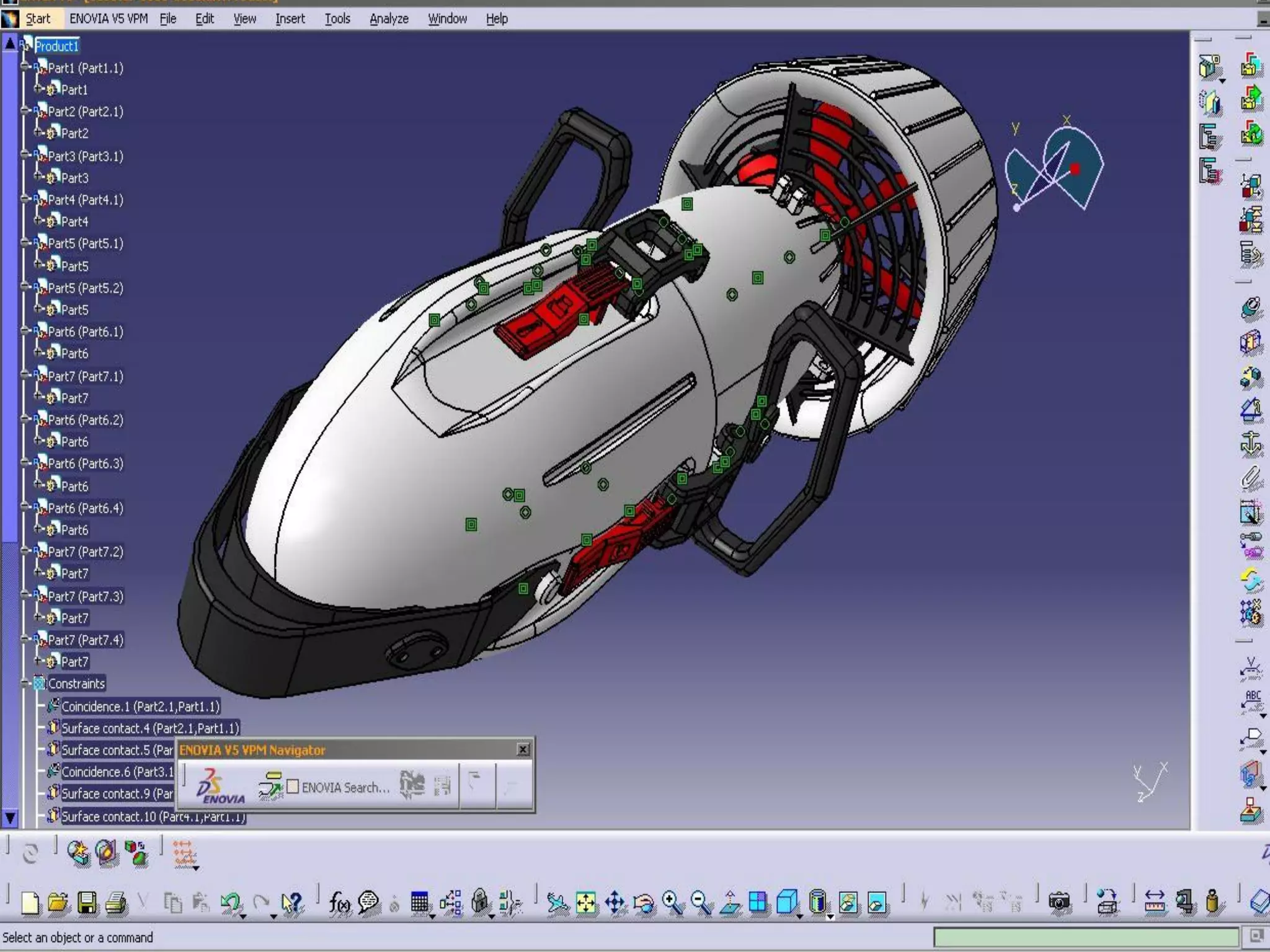
Task: Click the Save file icon
Action: (87, 903)
